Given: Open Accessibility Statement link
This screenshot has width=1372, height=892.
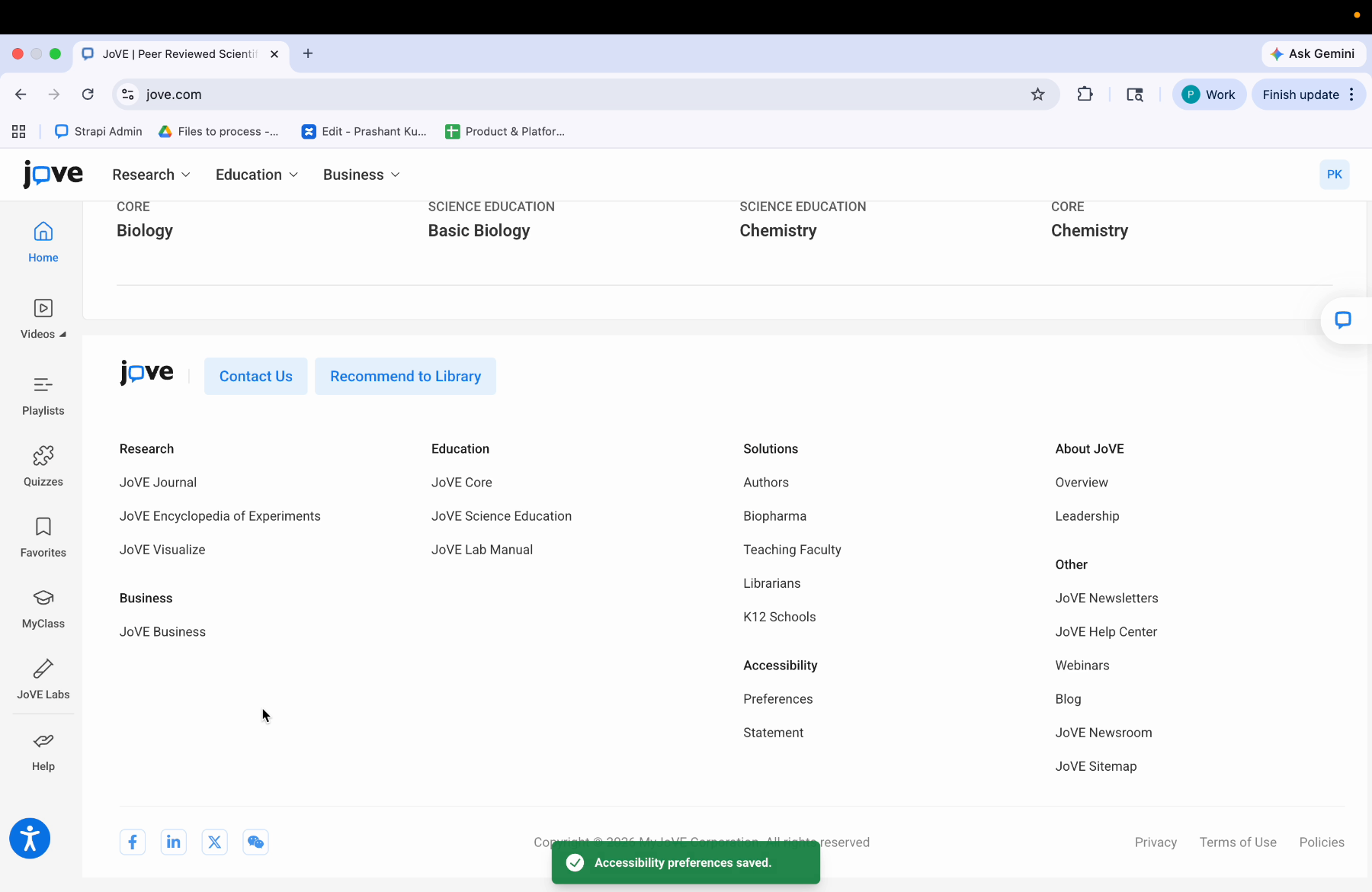Looking at the screenshot, I should point(773,733).
